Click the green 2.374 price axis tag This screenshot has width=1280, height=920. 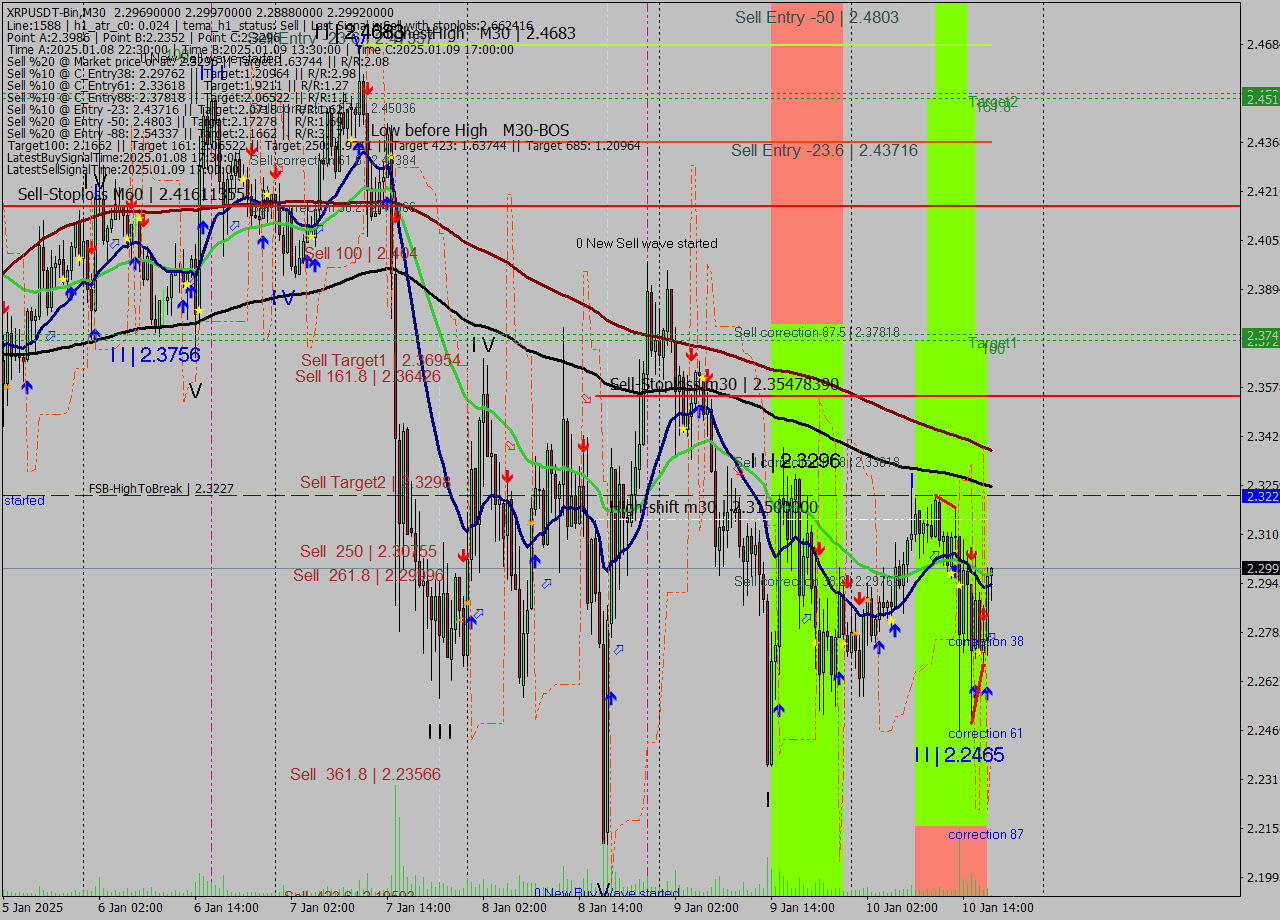click(1260, 338)
